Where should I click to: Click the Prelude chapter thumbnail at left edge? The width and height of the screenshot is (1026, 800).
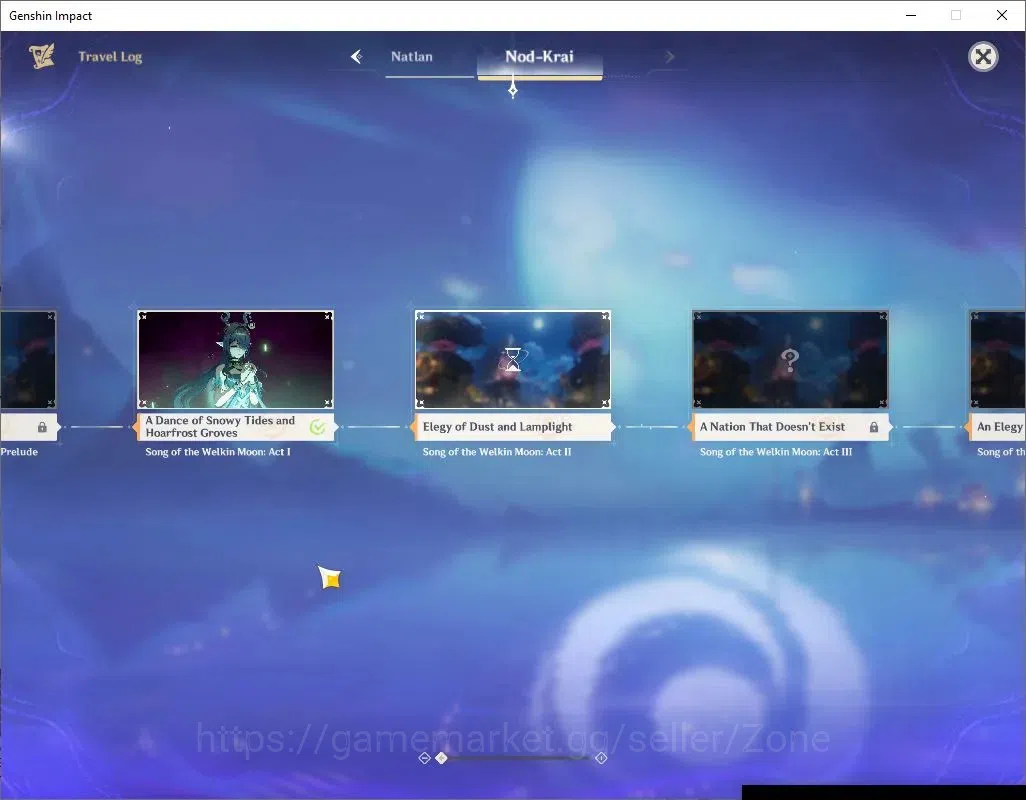click(28, 360)
